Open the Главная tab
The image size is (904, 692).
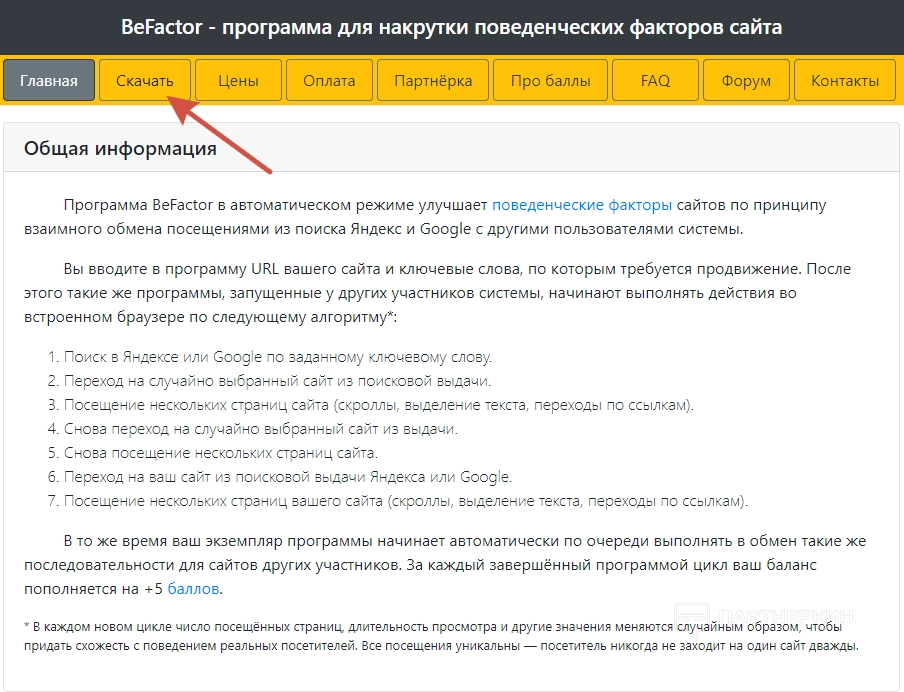[x=49, y=80]
